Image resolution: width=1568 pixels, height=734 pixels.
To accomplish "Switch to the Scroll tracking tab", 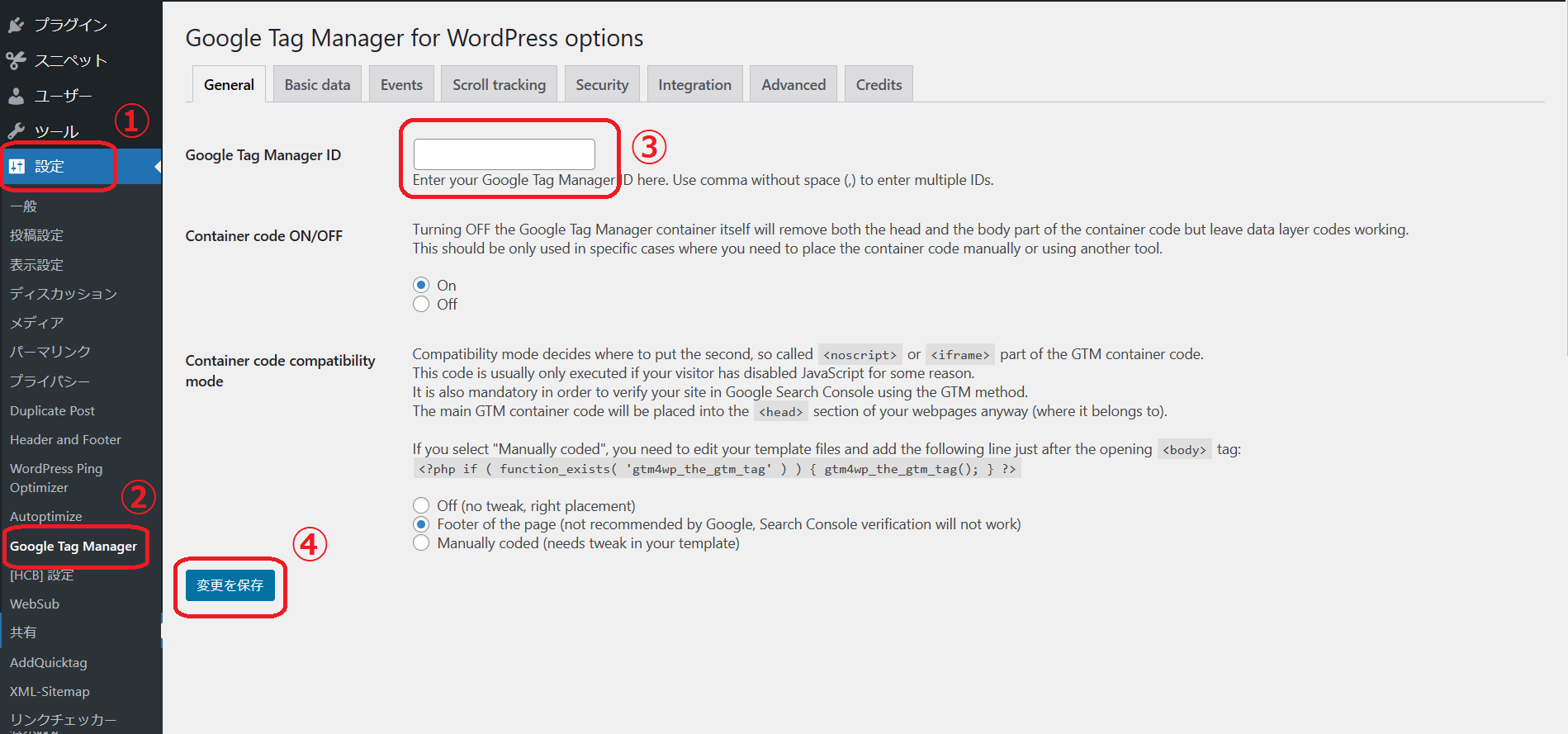I will (x=499, y=84).
